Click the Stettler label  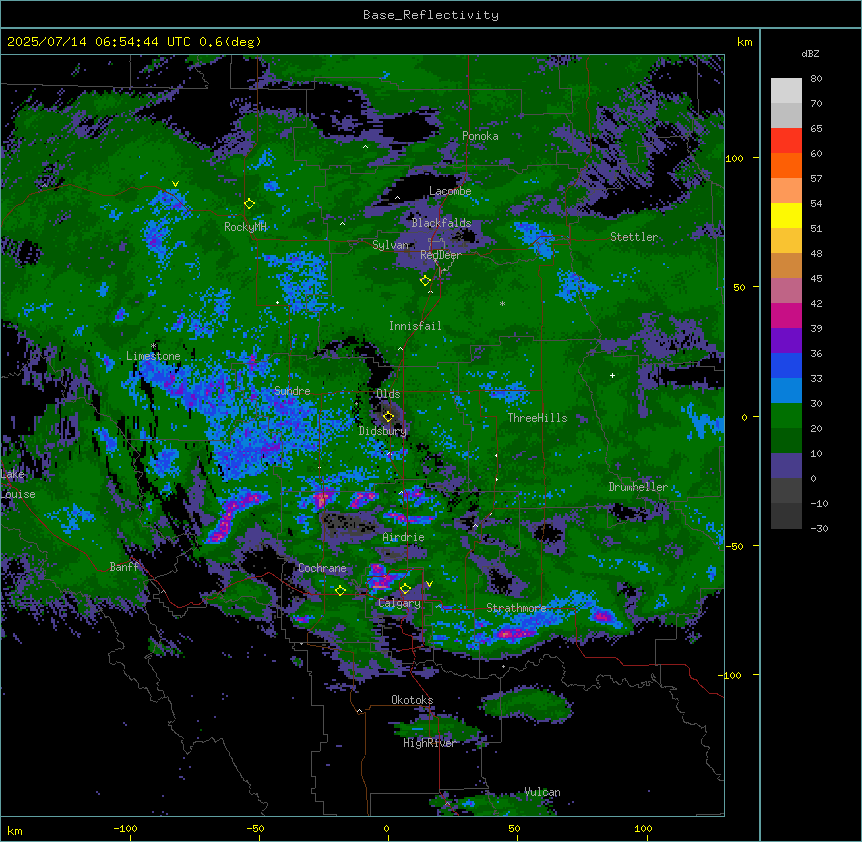click(634, 237)
